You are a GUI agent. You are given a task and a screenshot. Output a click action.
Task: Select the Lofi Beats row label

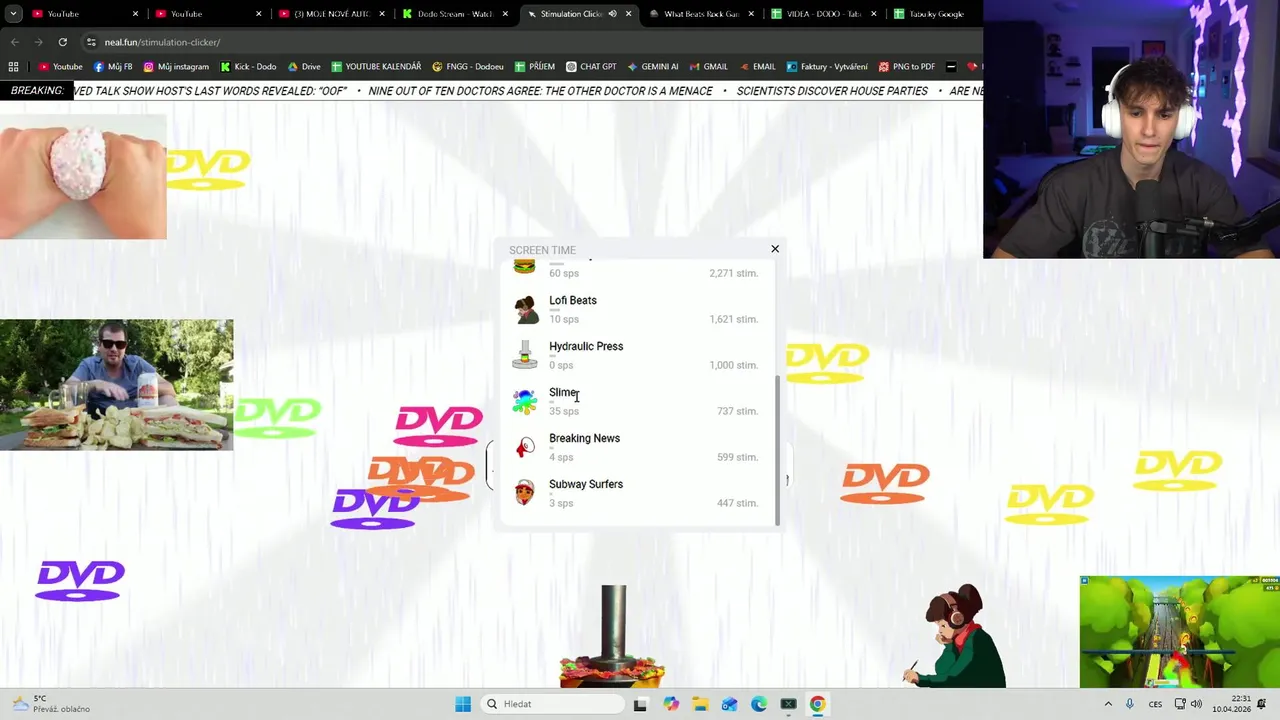click(x=573, y=300)
